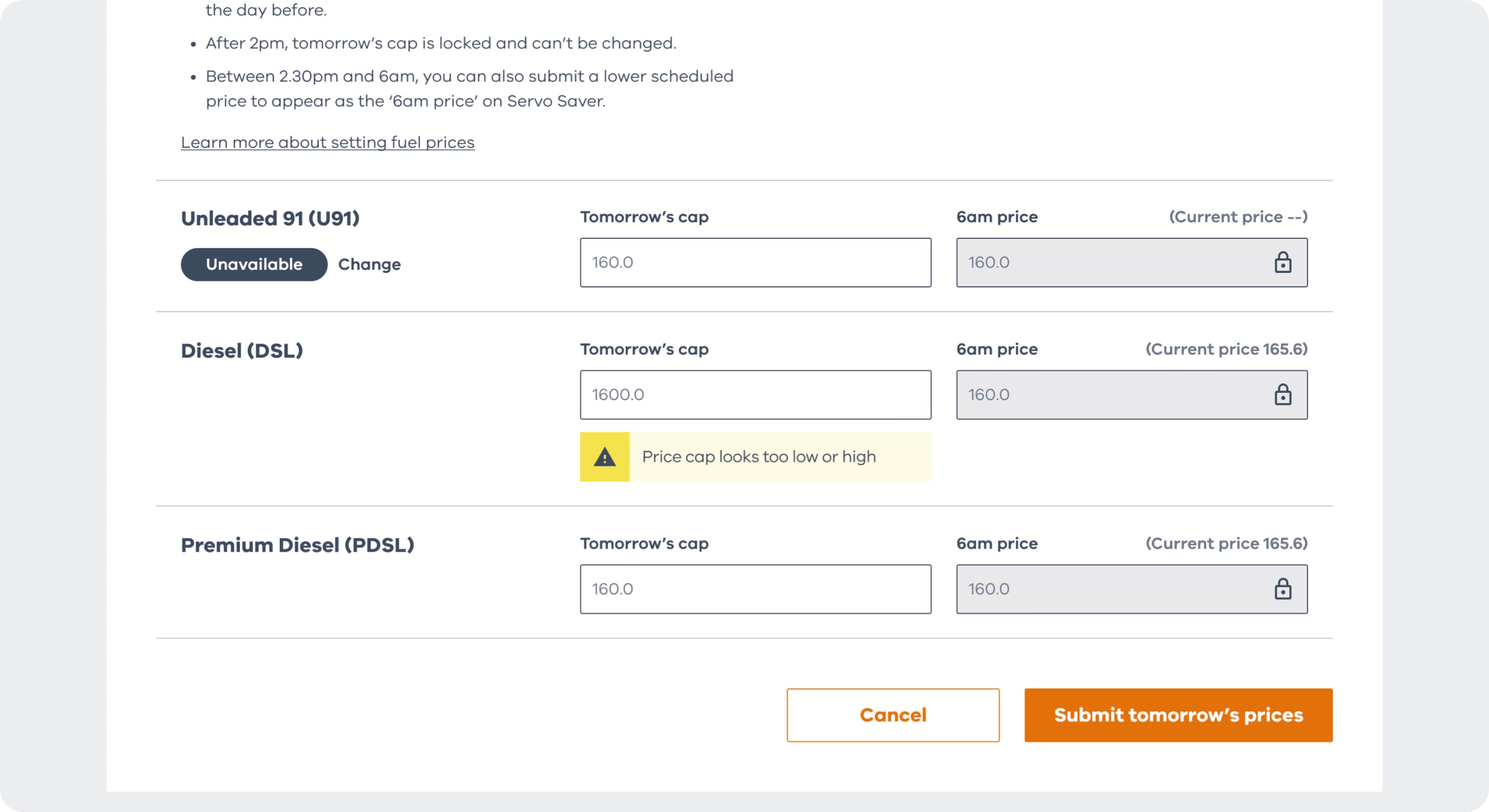Click the Premium Diesel (PDSL) heading
The image size is (1489, 812).
297,545
